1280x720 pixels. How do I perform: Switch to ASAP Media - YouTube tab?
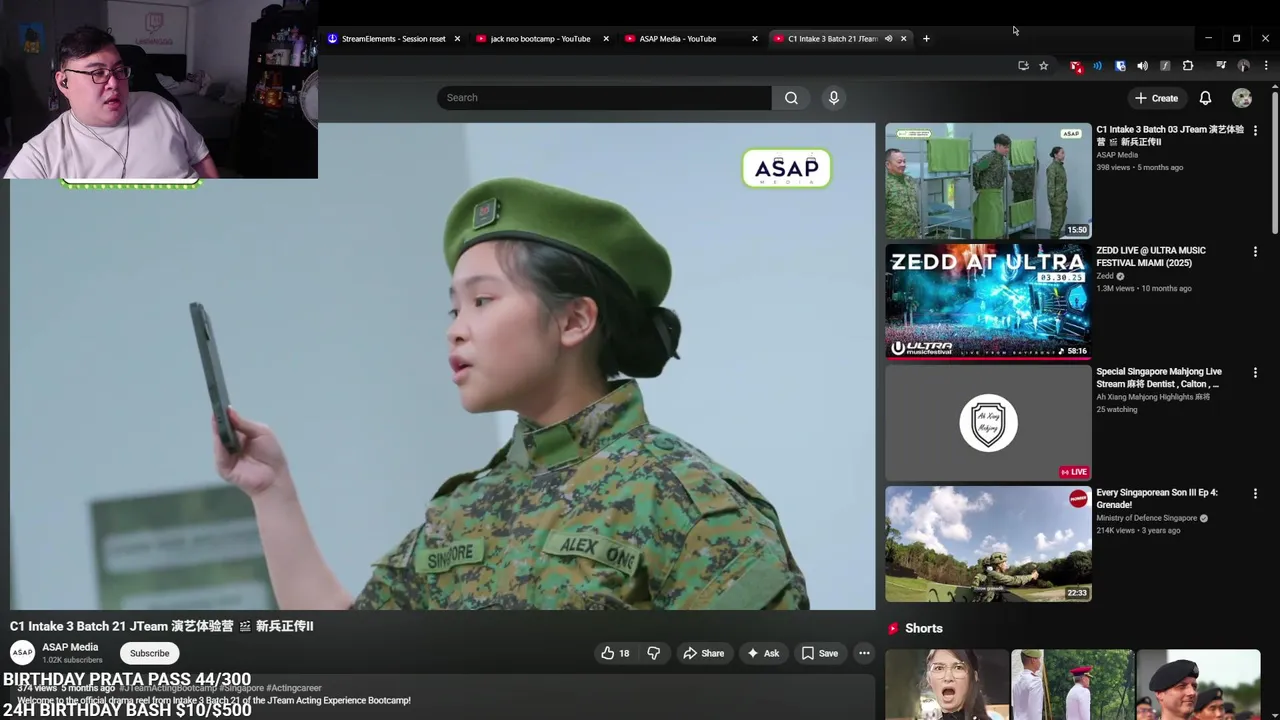(678, 39)
